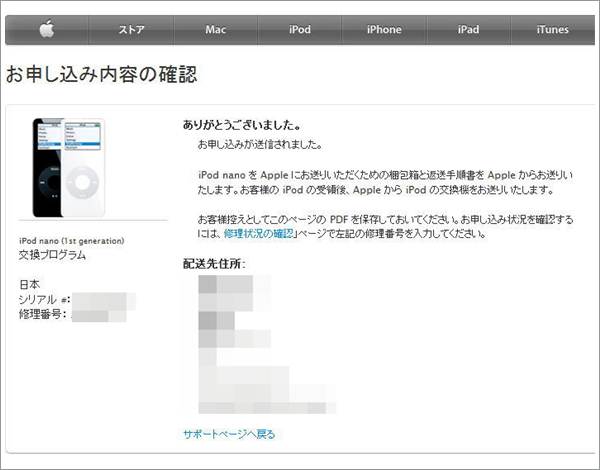Open the ストア navigation tab
Image resolution: width=600 pixels, height=470 pixels.
coord(131,30)
